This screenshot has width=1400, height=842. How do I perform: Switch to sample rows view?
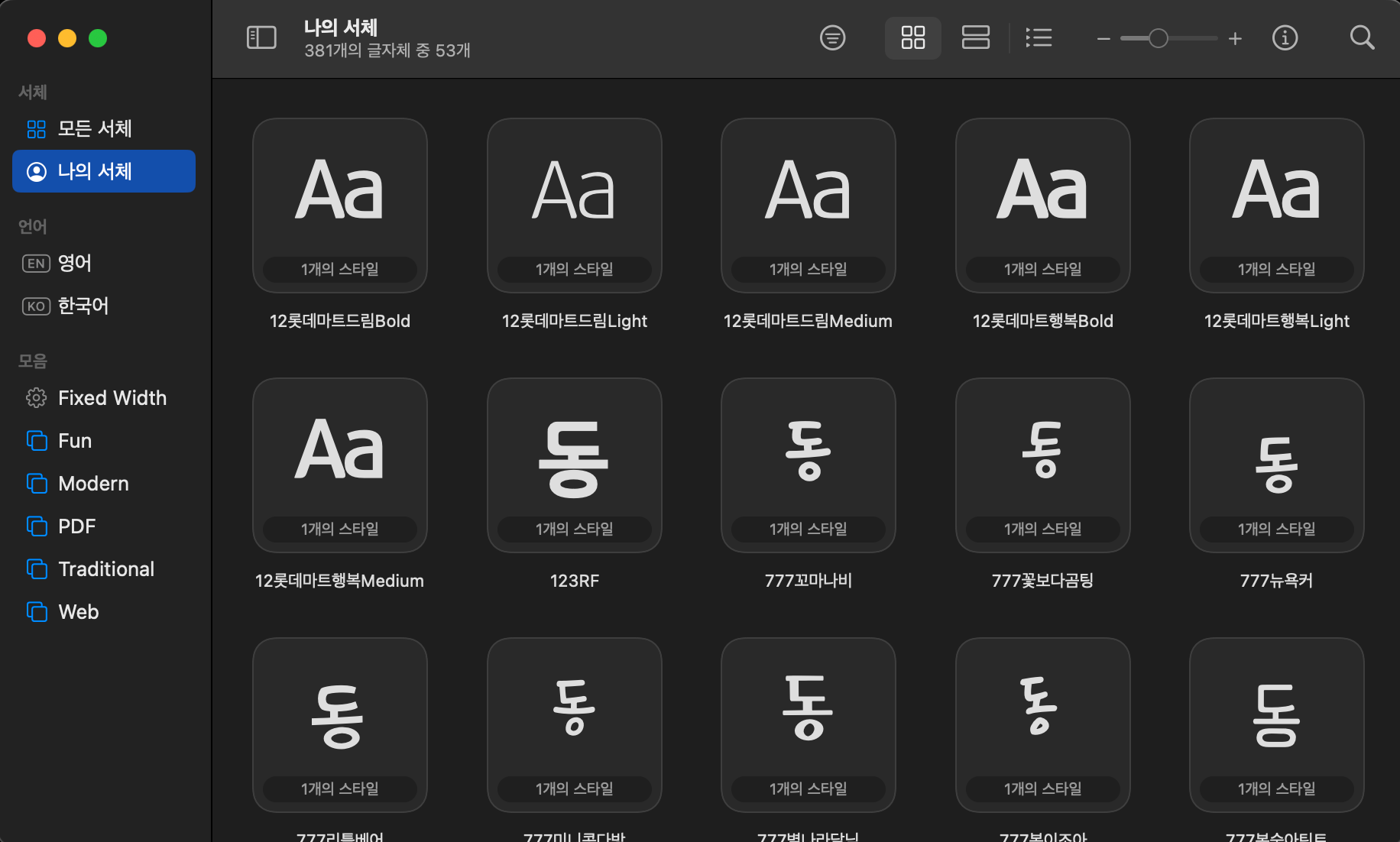(975, 37)
